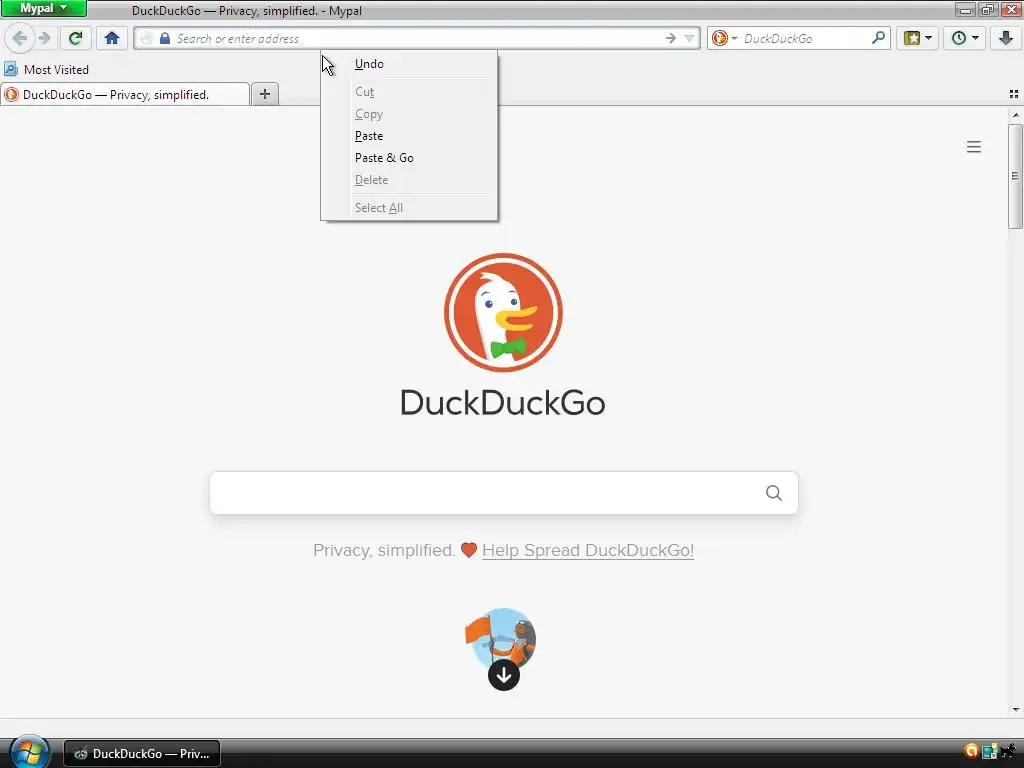Click the orange system tray icon

tap(971, 751)
